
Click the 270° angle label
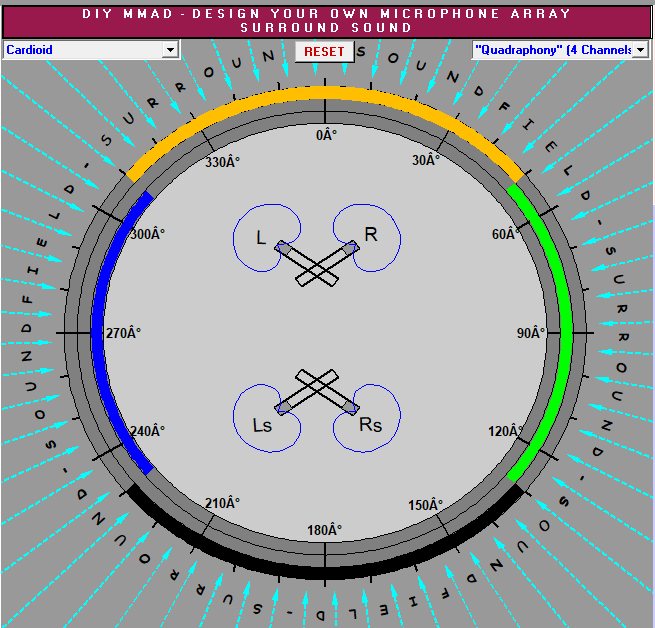tap(123, 333)
